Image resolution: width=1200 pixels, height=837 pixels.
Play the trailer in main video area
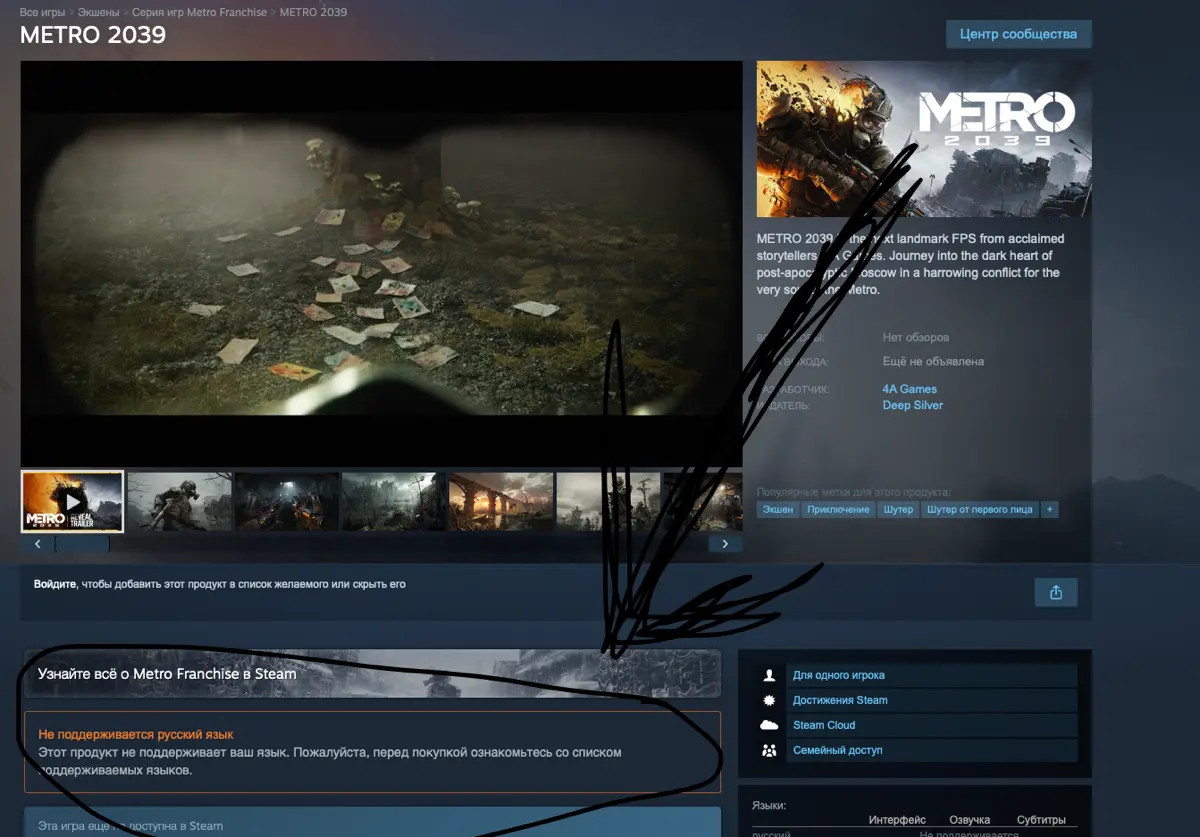point(381,264)
